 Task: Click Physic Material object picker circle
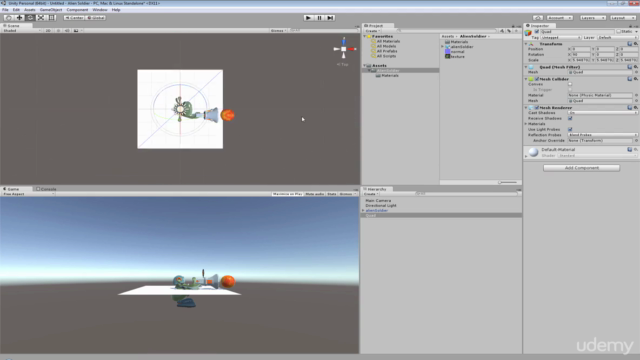[636, 95]
